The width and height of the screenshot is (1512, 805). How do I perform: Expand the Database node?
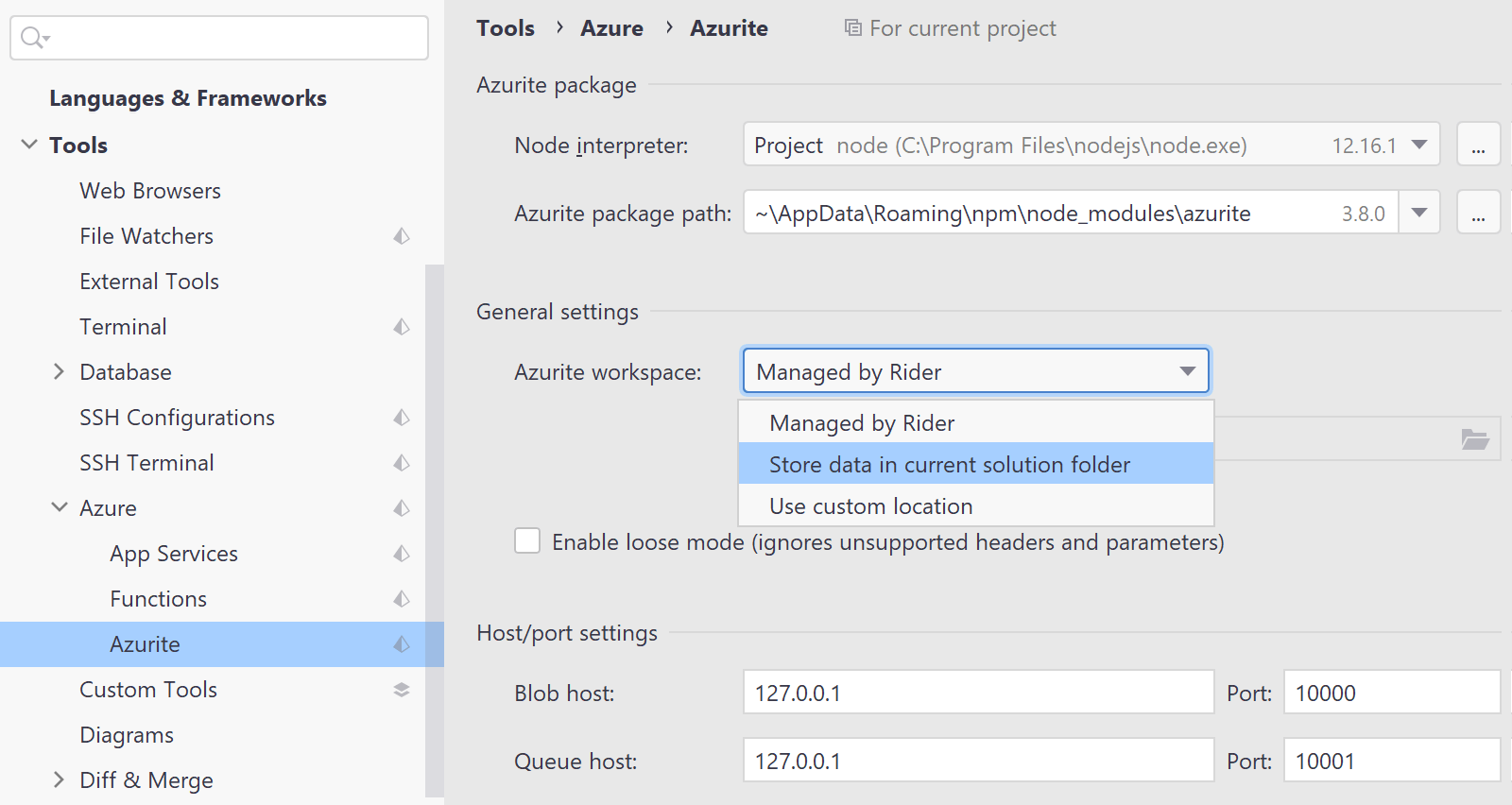pos(60,372)
